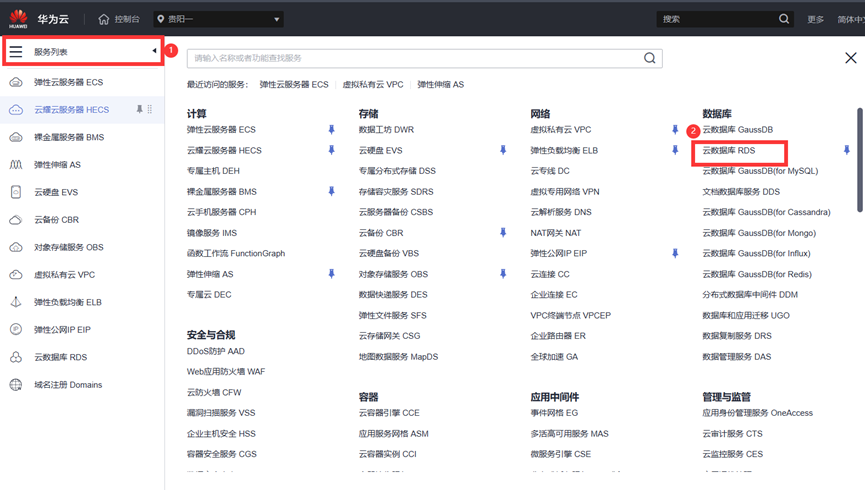Open 弹性伸缩 AS in sidebar
Screen dimensions: 865x490
[57, 165]
